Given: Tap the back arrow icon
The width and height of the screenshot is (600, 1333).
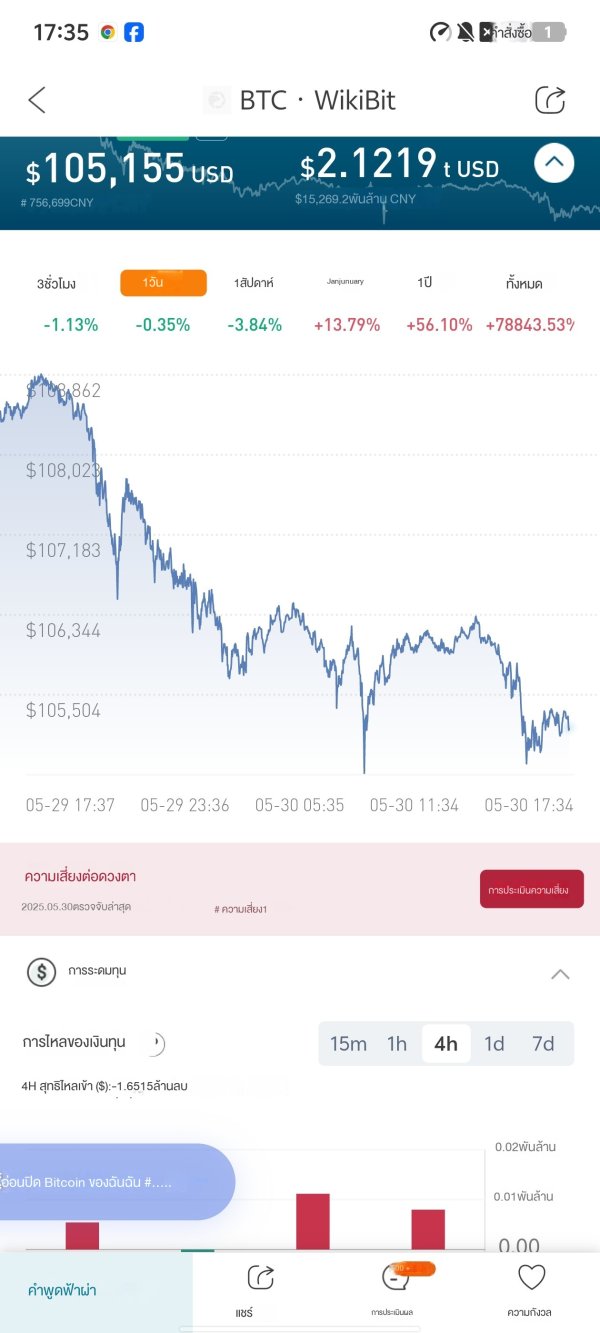Looking at the screenshot, I should coord(37,100).
